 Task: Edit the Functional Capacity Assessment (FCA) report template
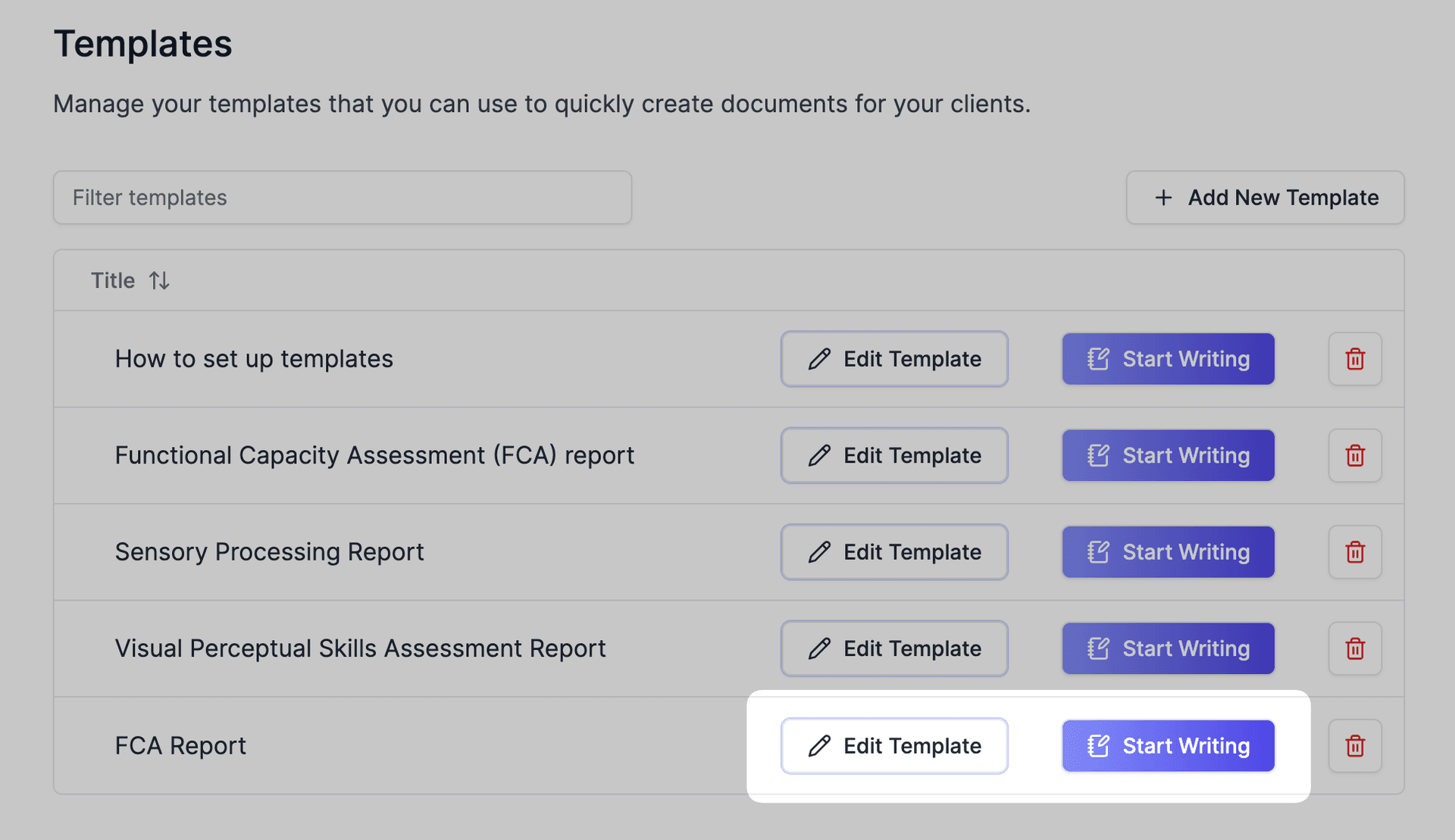[894, 455]
